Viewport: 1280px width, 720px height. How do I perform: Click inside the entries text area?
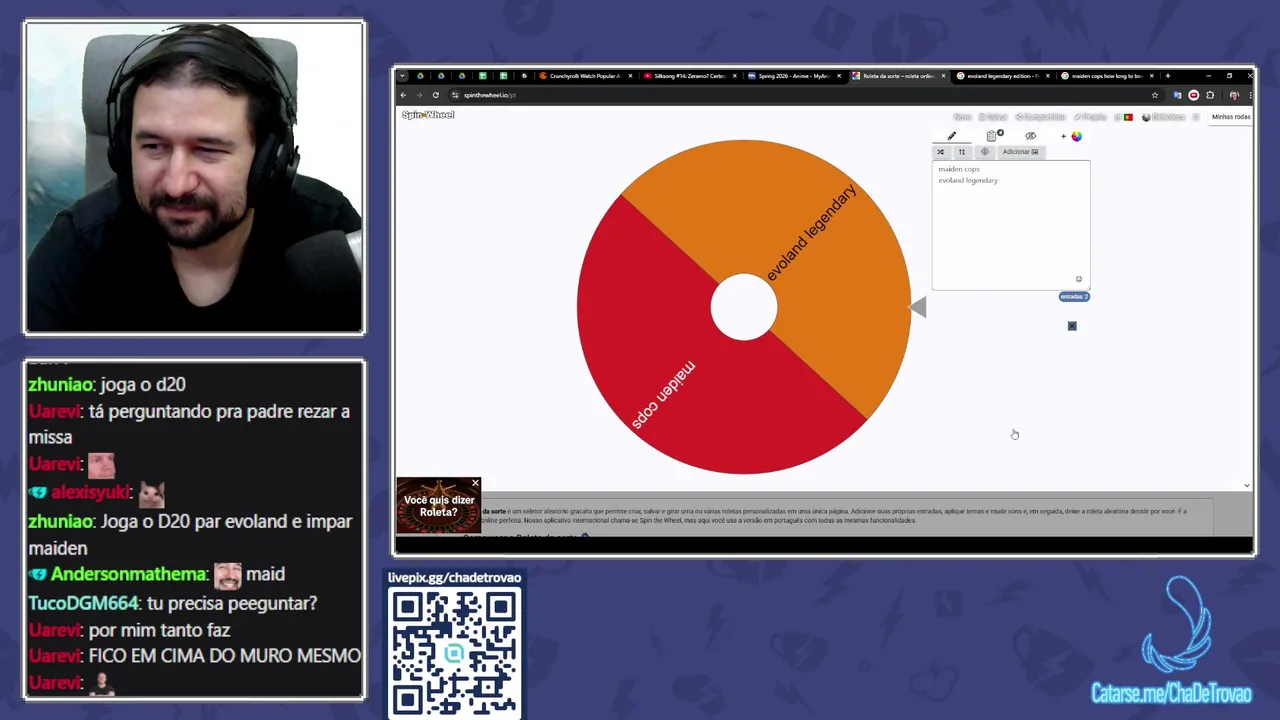click(1010, 225)
